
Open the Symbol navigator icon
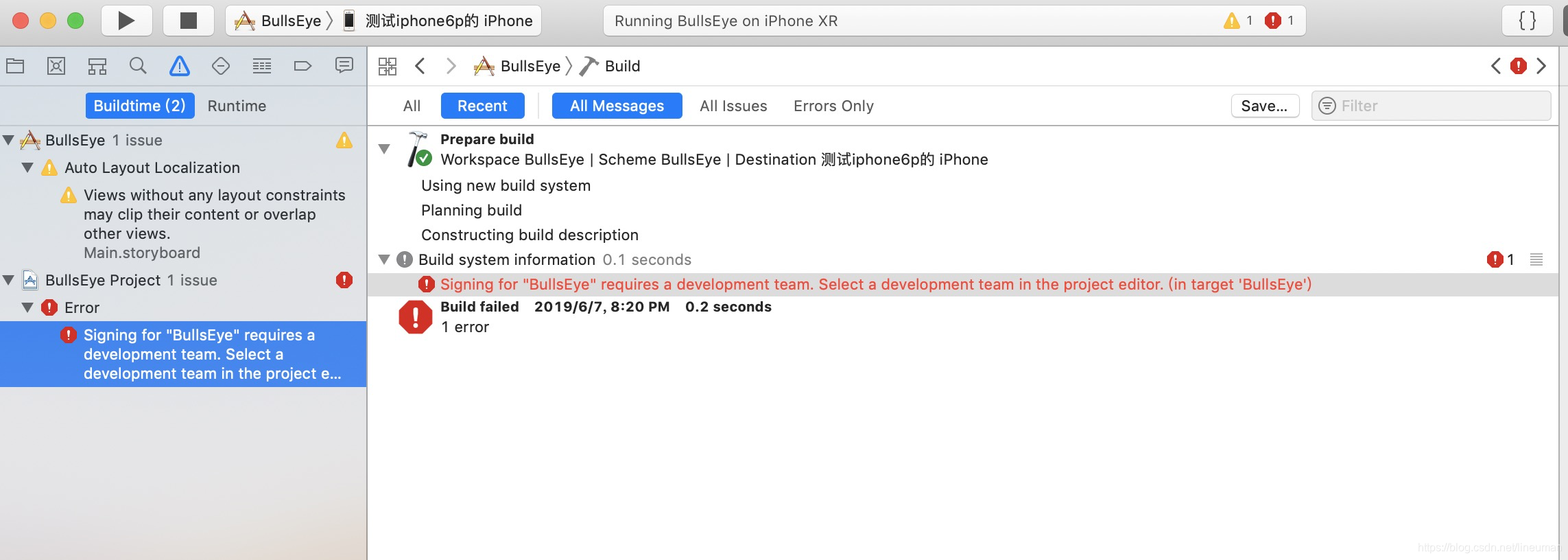click(97, 66)
